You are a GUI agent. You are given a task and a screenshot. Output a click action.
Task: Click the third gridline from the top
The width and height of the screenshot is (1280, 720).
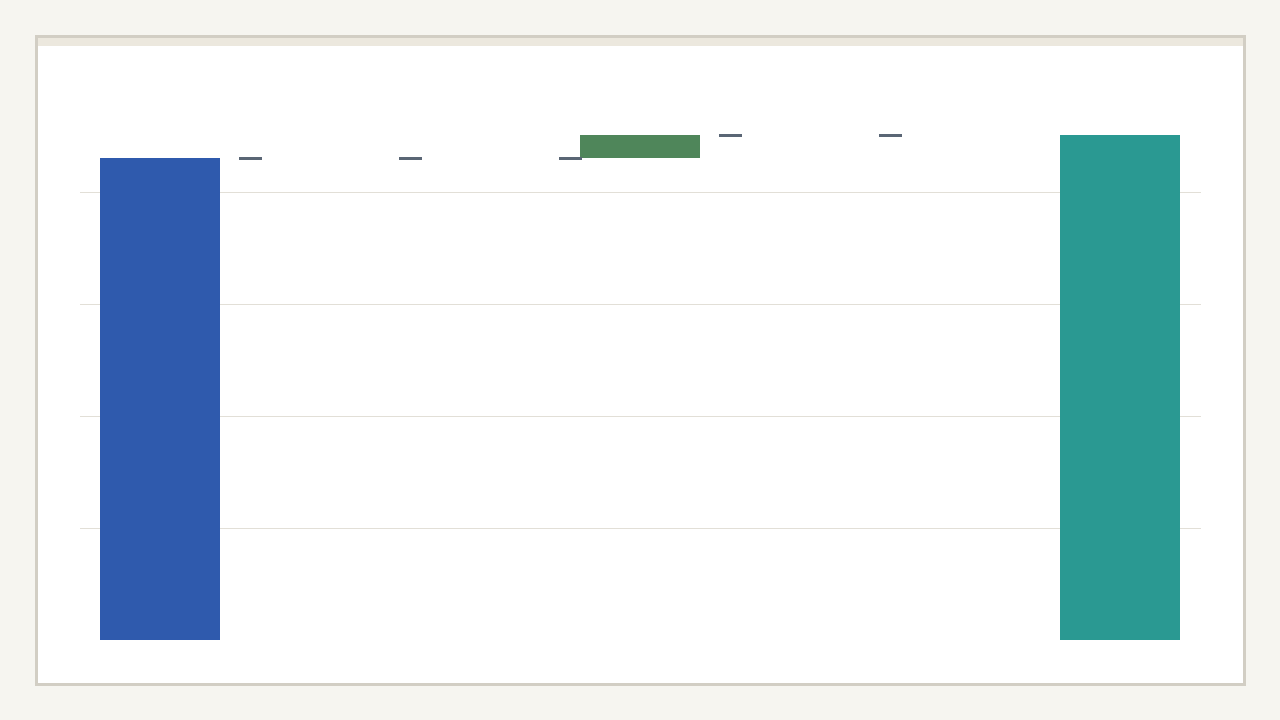(x=640, y=416)
